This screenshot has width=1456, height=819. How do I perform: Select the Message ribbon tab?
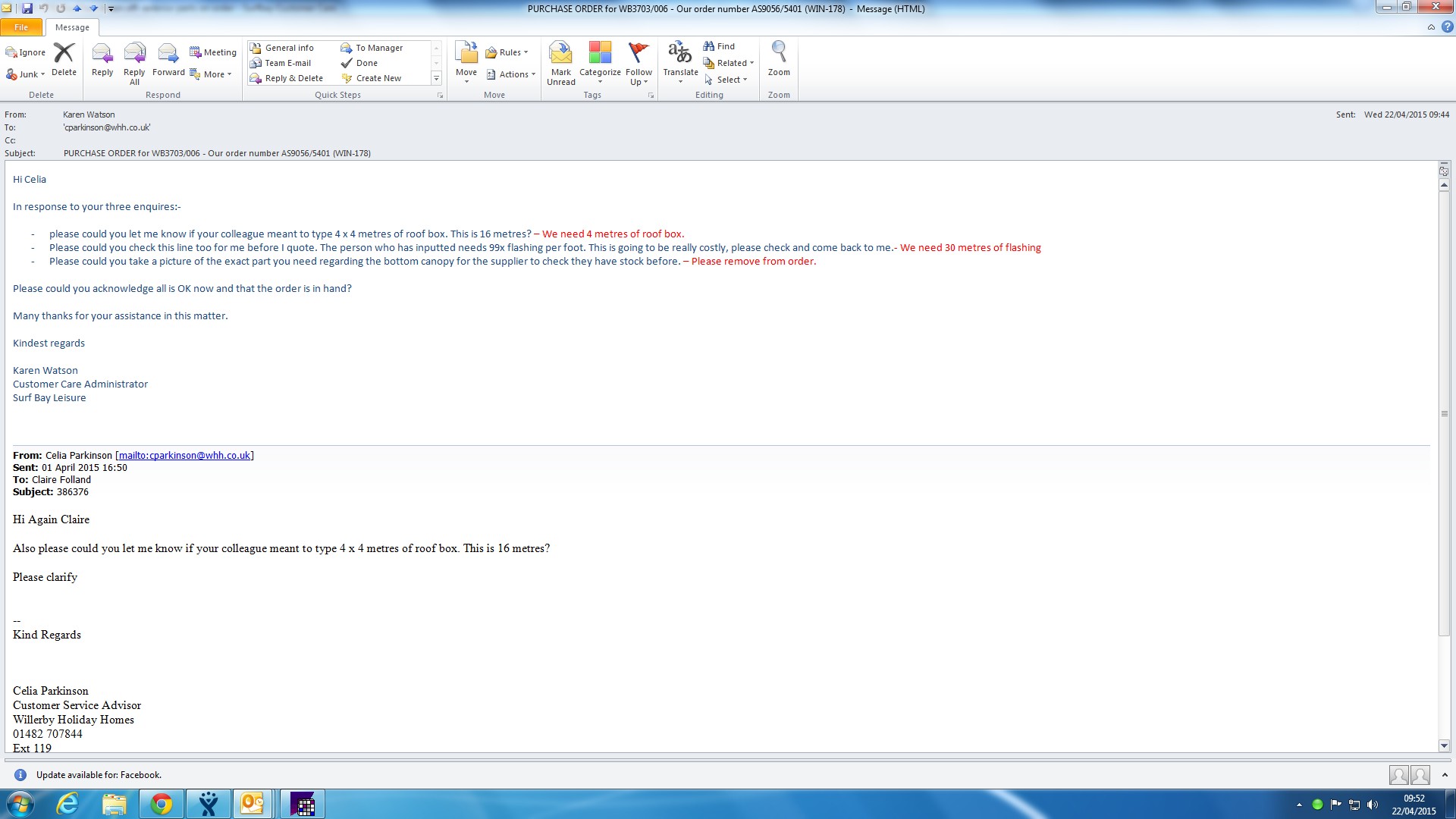click(72, 27)
